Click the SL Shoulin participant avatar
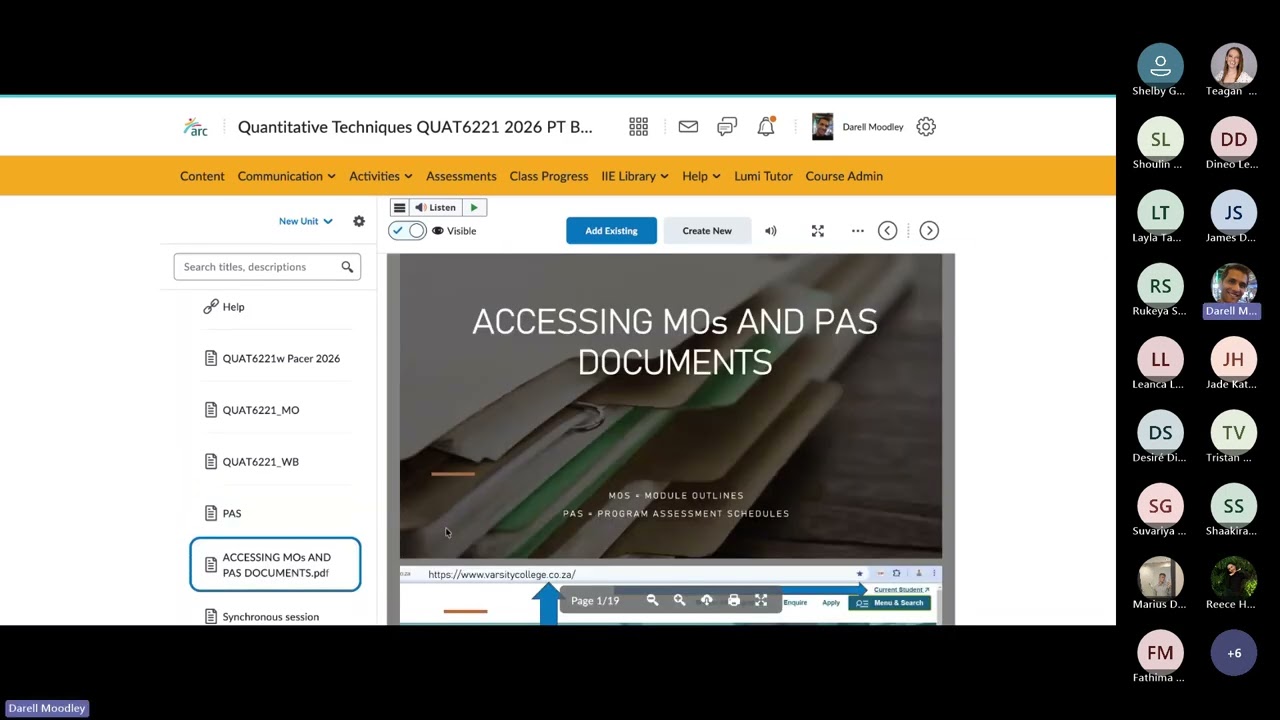Screen dimensions: 1280x720 [x=1160, y=139]
